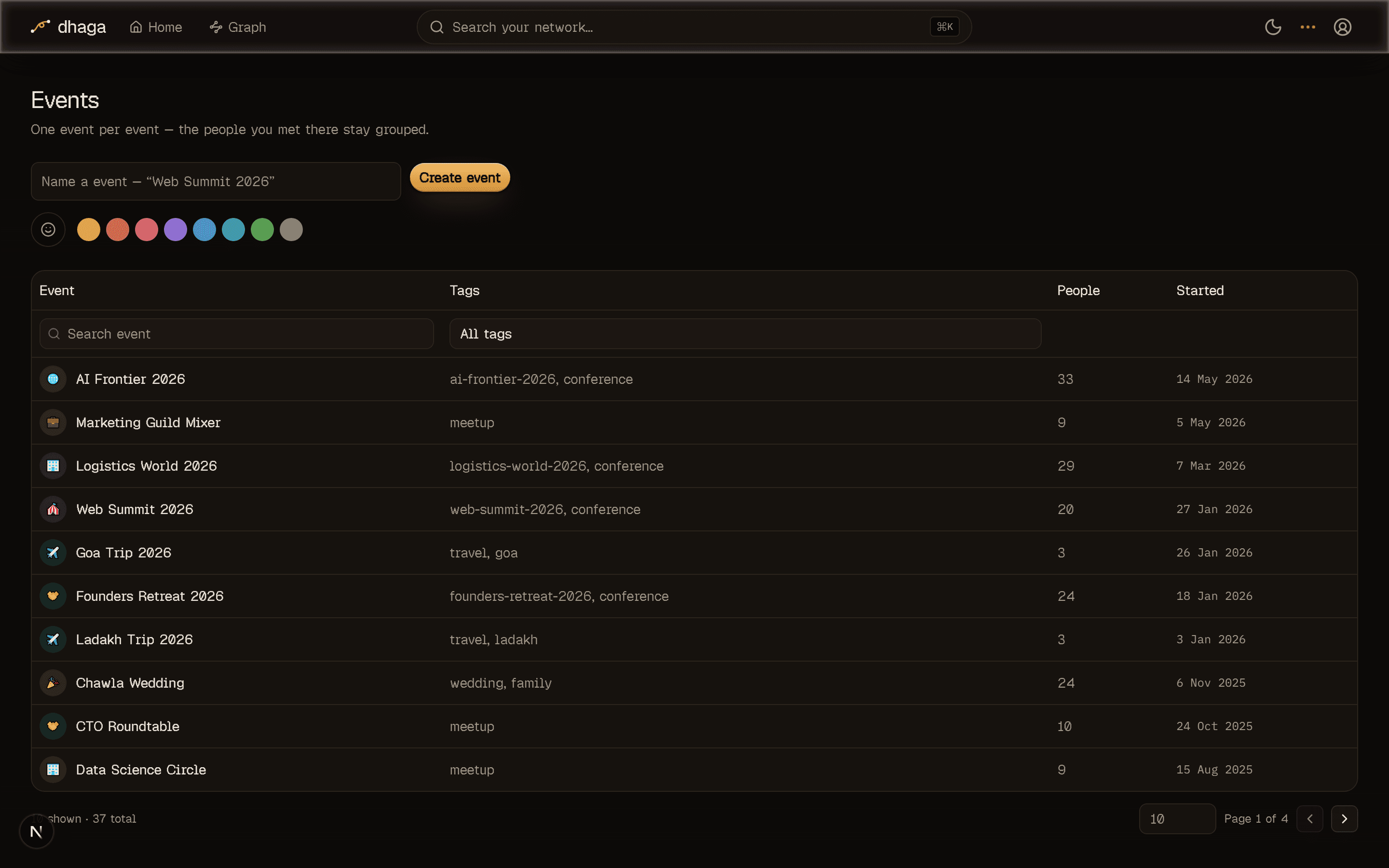Open the emoji picker smiley button
This screenshot has height=868, width=1389.
(x=48, y=230)
